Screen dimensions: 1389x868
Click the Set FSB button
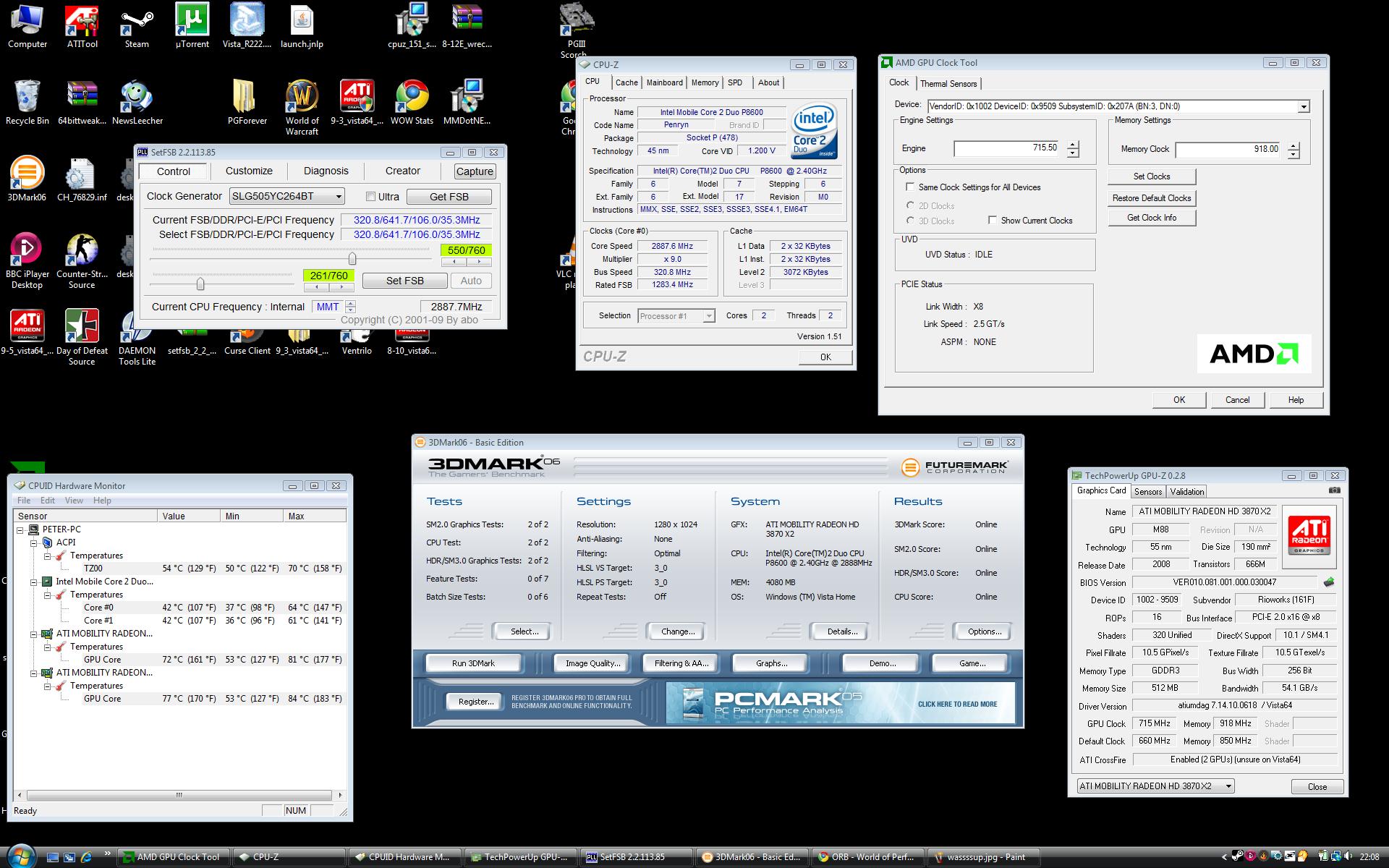pyautogui.click(x=404, y=281)
